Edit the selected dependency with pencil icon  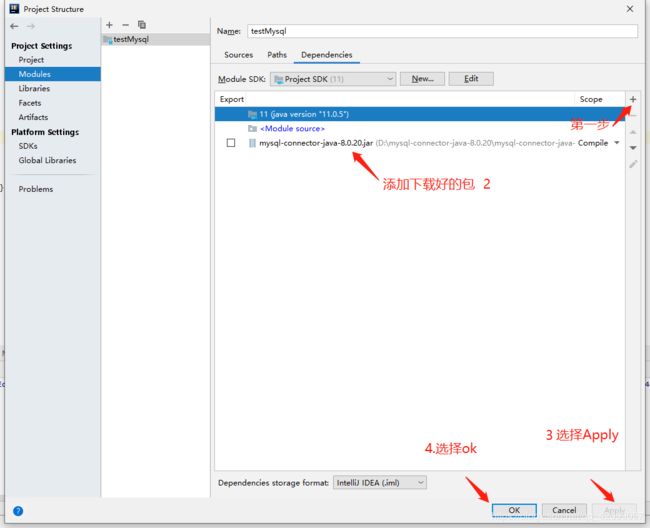click(633, 164)
